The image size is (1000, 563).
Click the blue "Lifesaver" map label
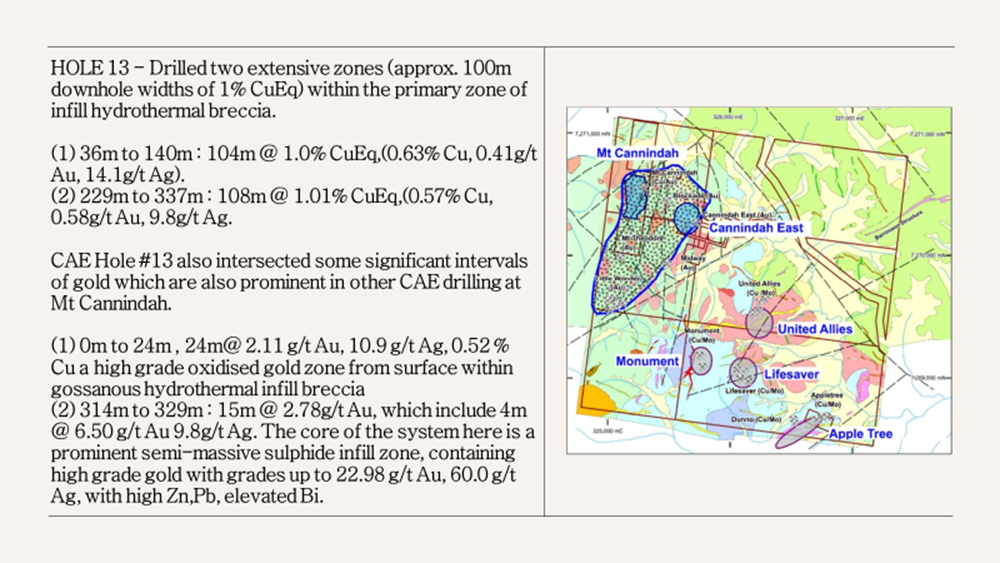tap(791, 374)
